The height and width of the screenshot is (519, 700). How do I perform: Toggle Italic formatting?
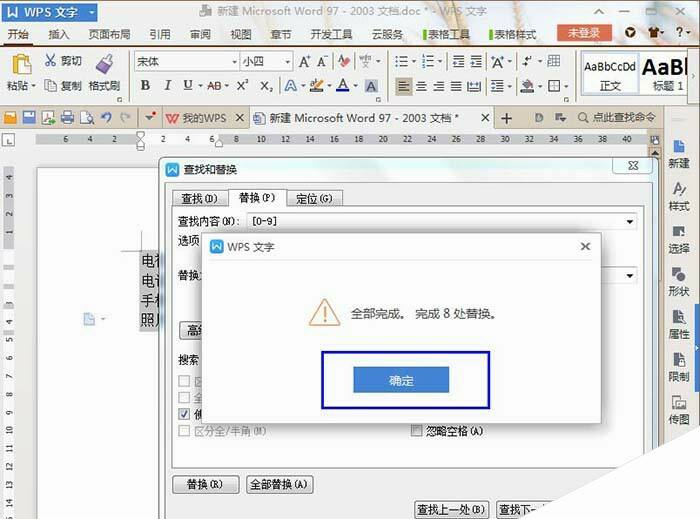click(167, 85)
